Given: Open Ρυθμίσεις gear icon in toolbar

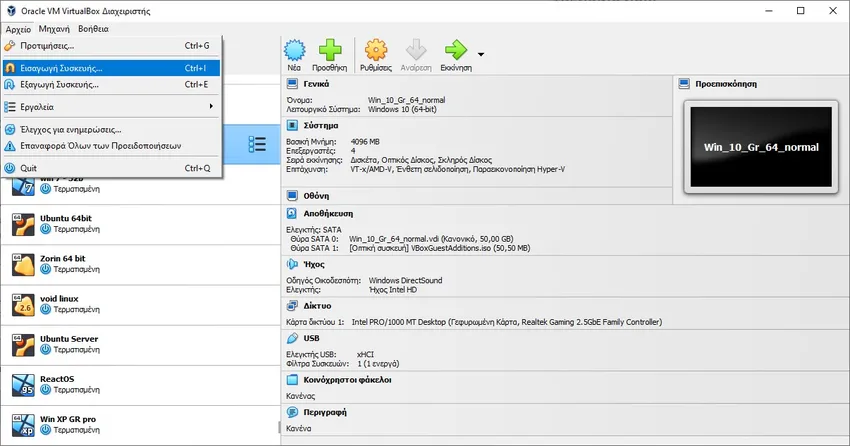Looking at the screenshot, I should coord(376,50).
